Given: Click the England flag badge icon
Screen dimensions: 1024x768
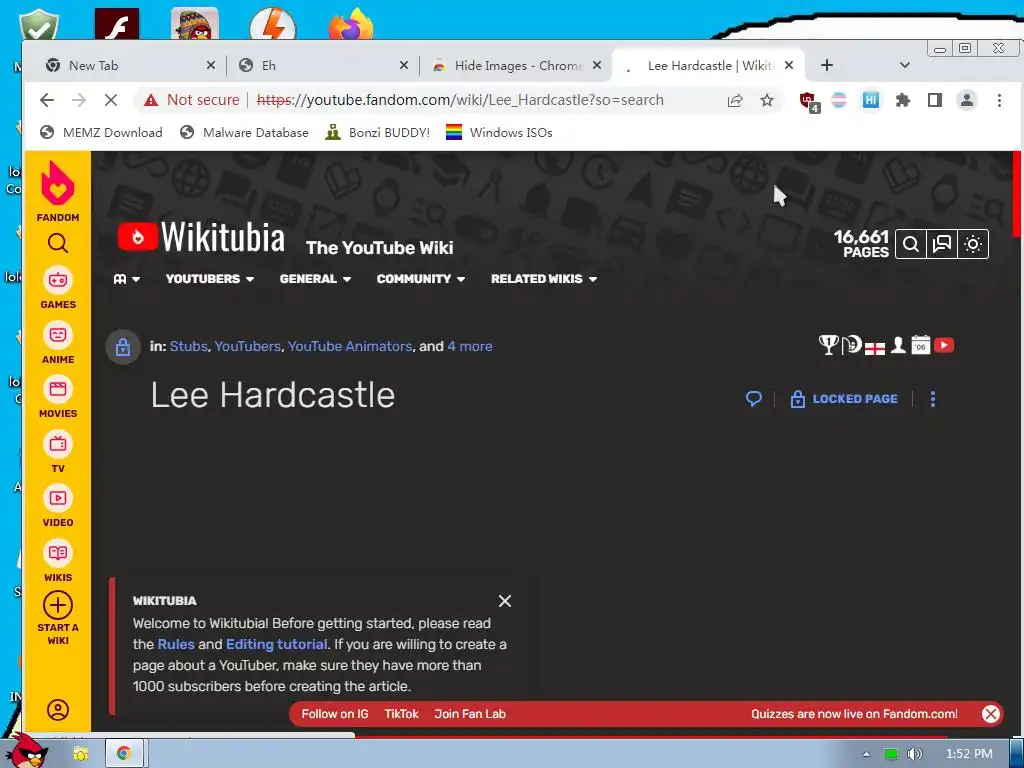Looking at the screenshot, I should [875, 348].
